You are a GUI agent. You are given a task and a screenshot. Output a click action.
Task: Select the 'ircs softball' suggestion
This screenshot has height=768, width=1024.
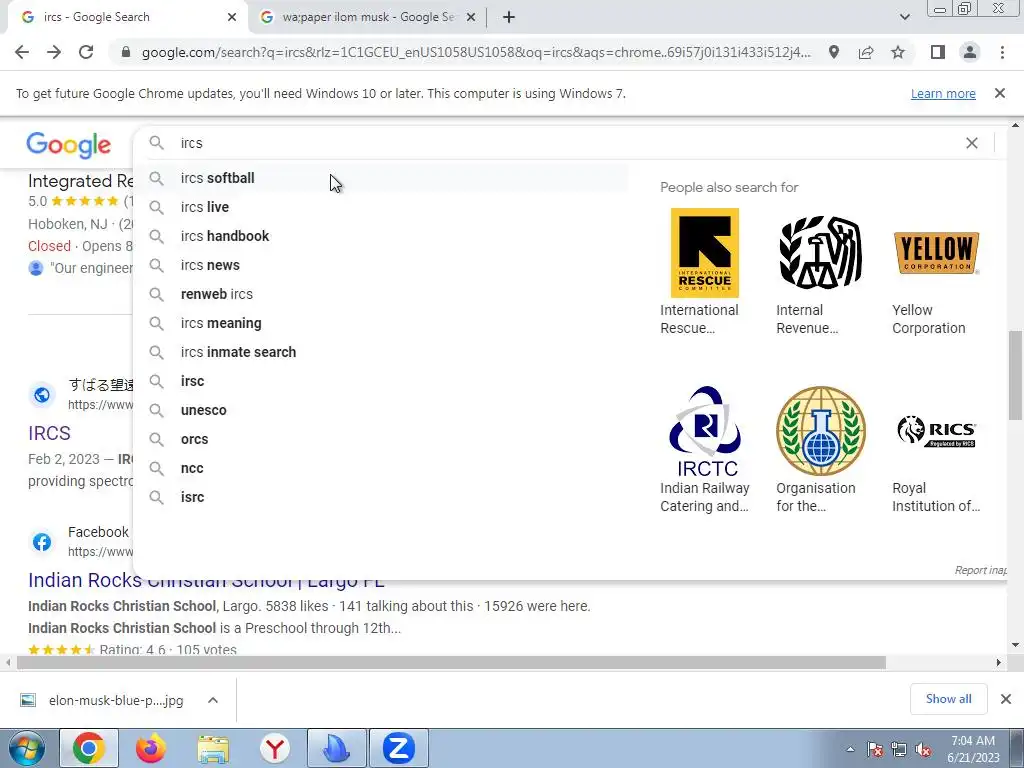pos(381,178)
